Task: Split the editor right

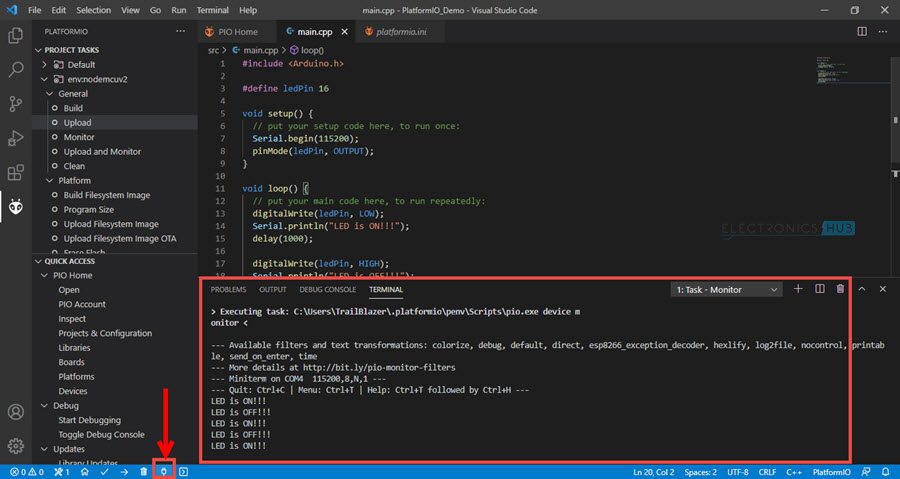Action: pyautogui.click(x=862, y=32)
